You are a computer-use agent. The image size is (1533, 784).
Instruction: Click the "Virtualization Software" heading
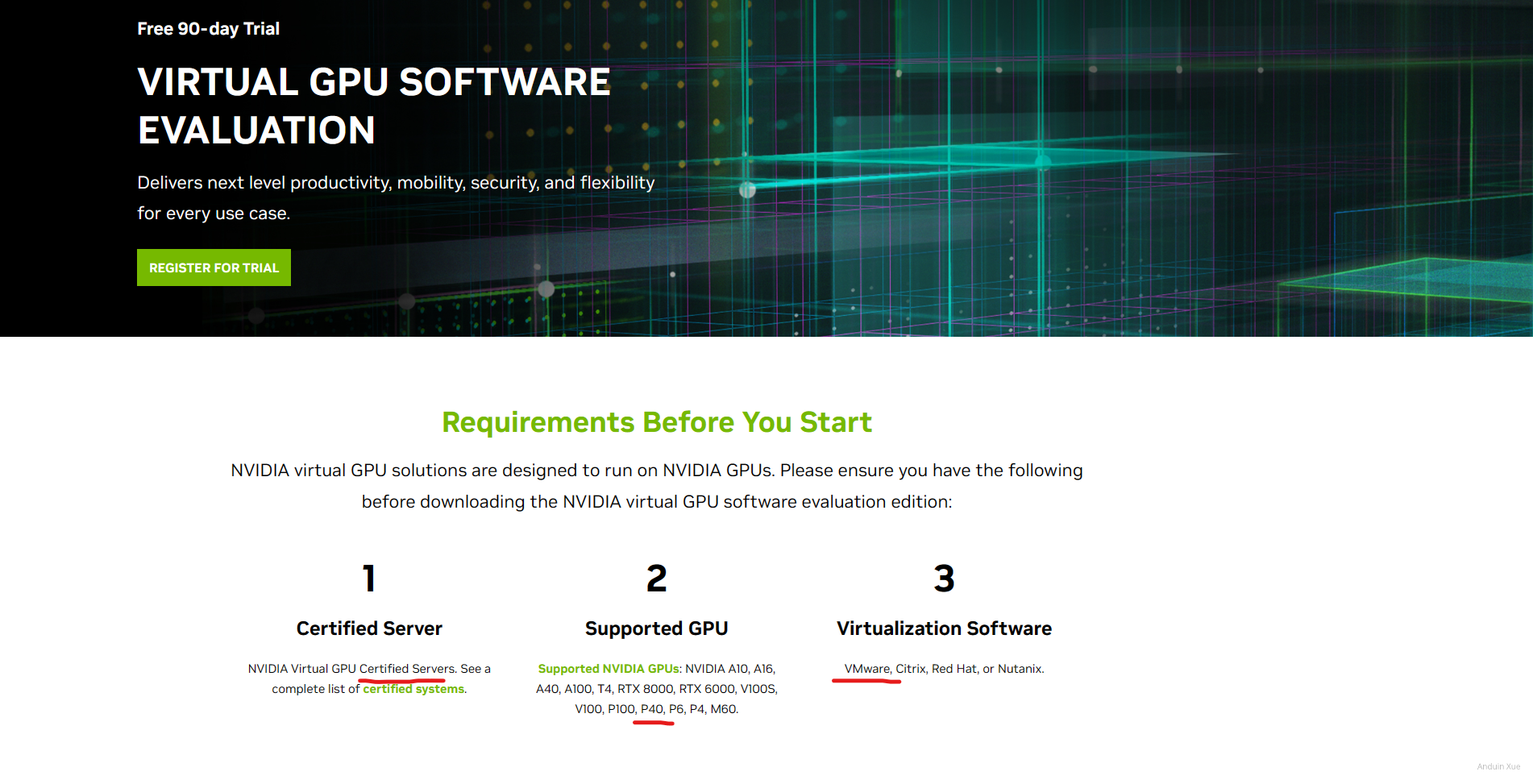tap(944, 628)
